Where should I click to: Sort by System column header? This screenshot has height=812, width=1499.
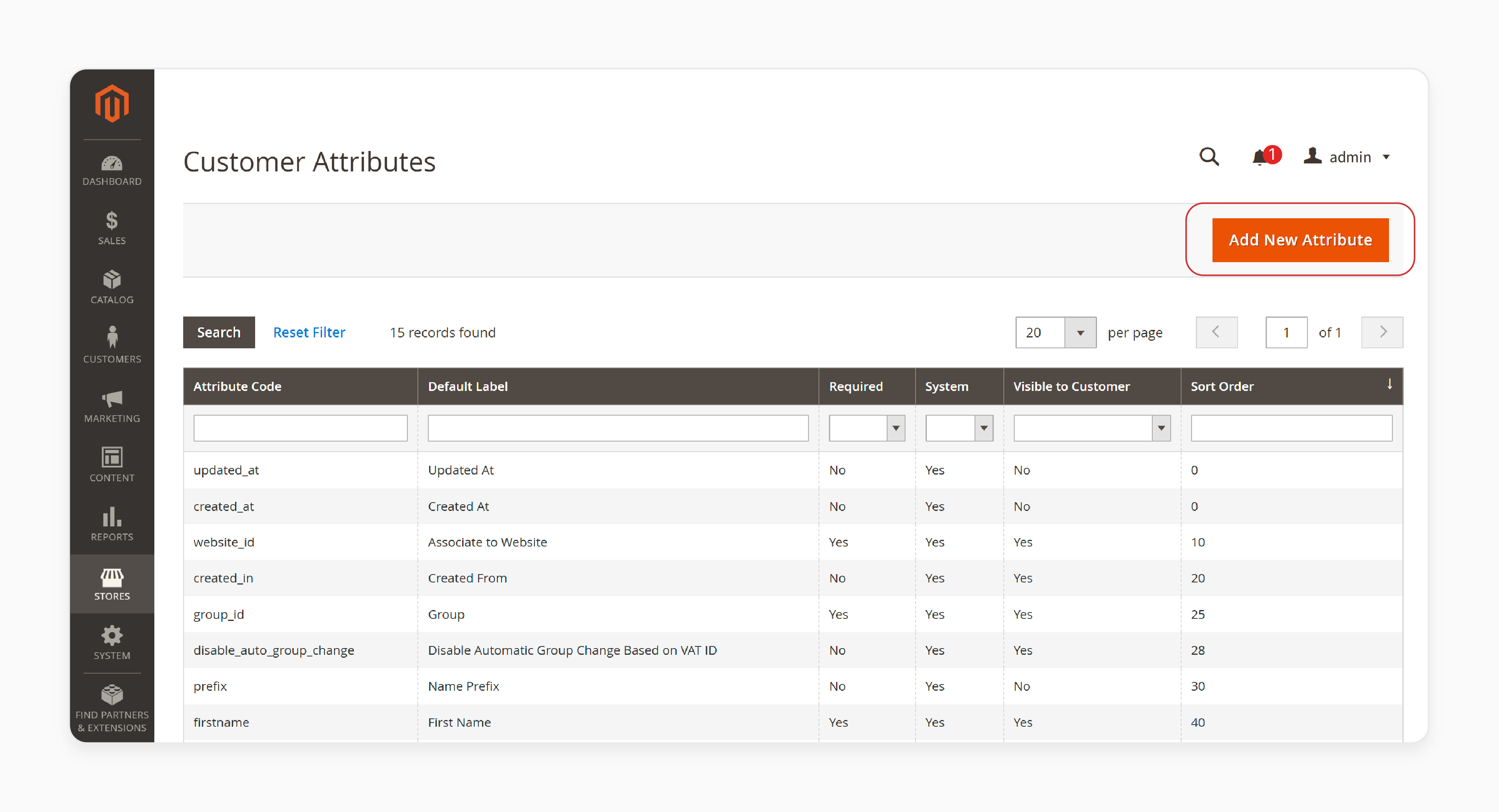[959, 386]
